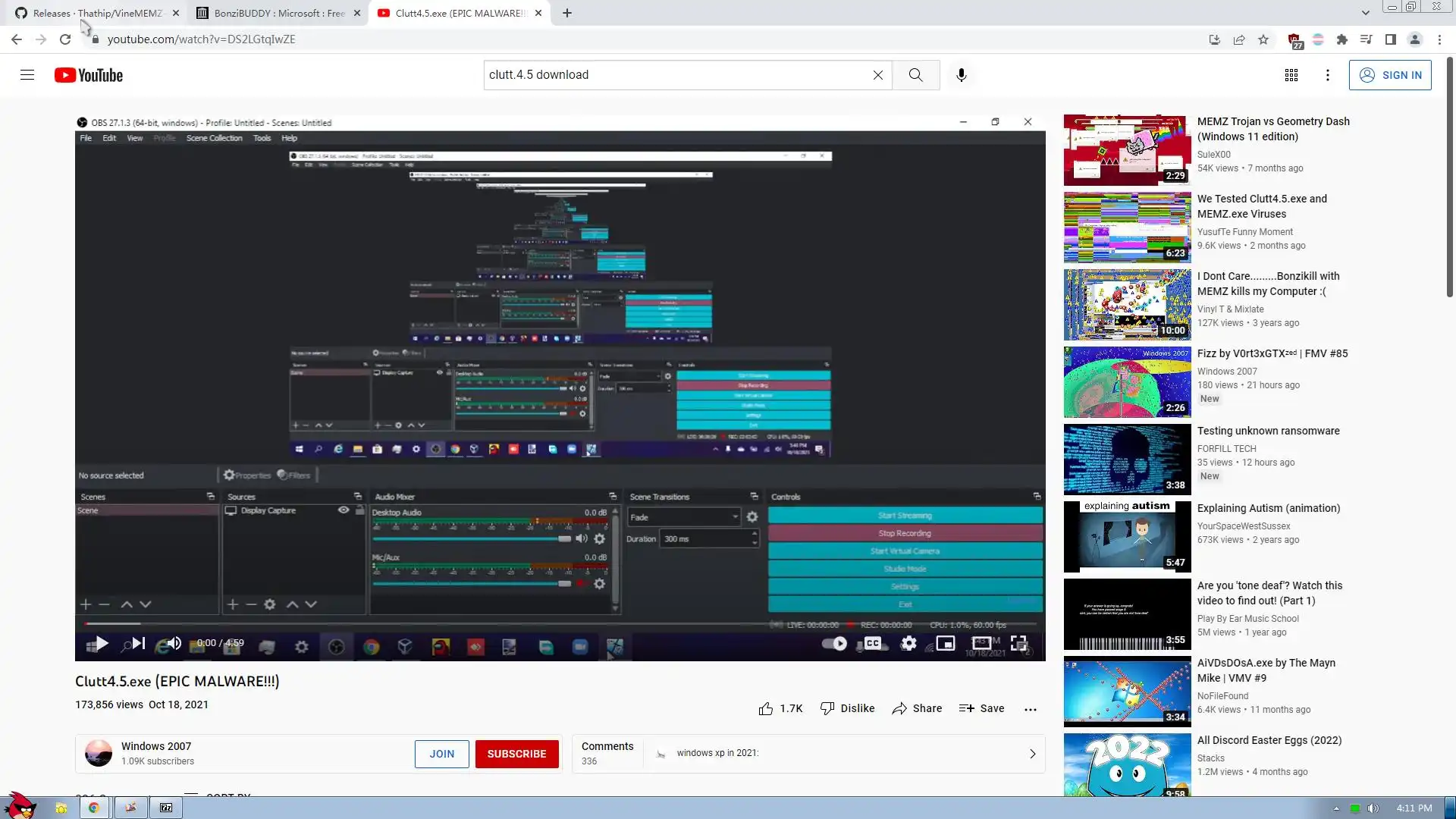Open the YouTube apps grid
This screenshot has width=1456, height=819.
point(1291,75)
